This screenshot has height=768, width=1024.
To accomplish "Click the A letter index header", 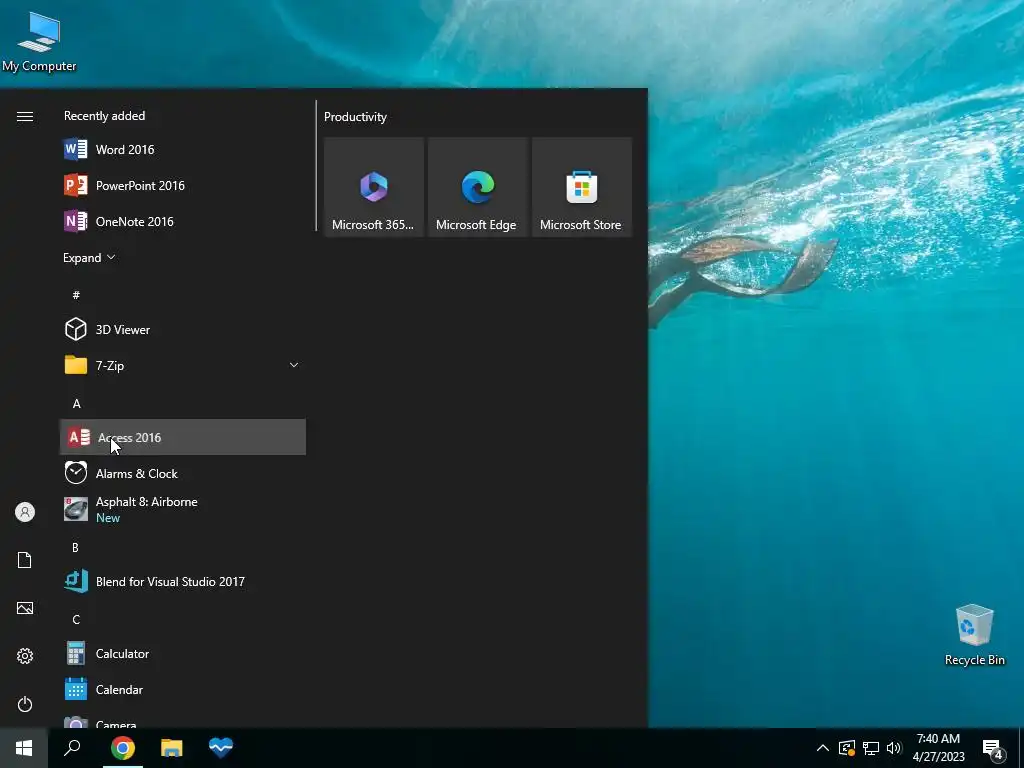I will 76,404.
